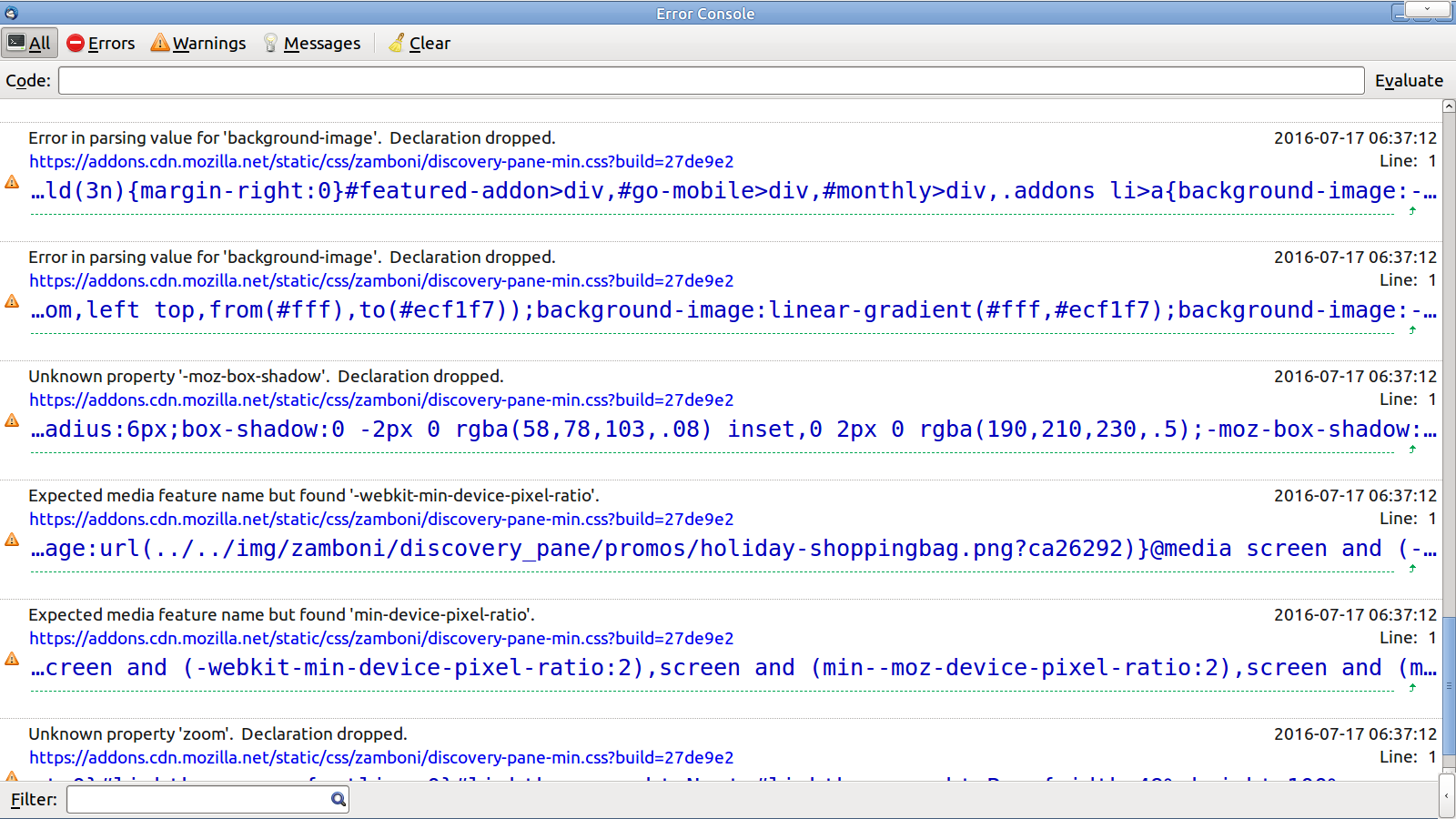This screenshot has height=819, width=1456.
Task: Show only Warnings in console
Action: (198, 43)
